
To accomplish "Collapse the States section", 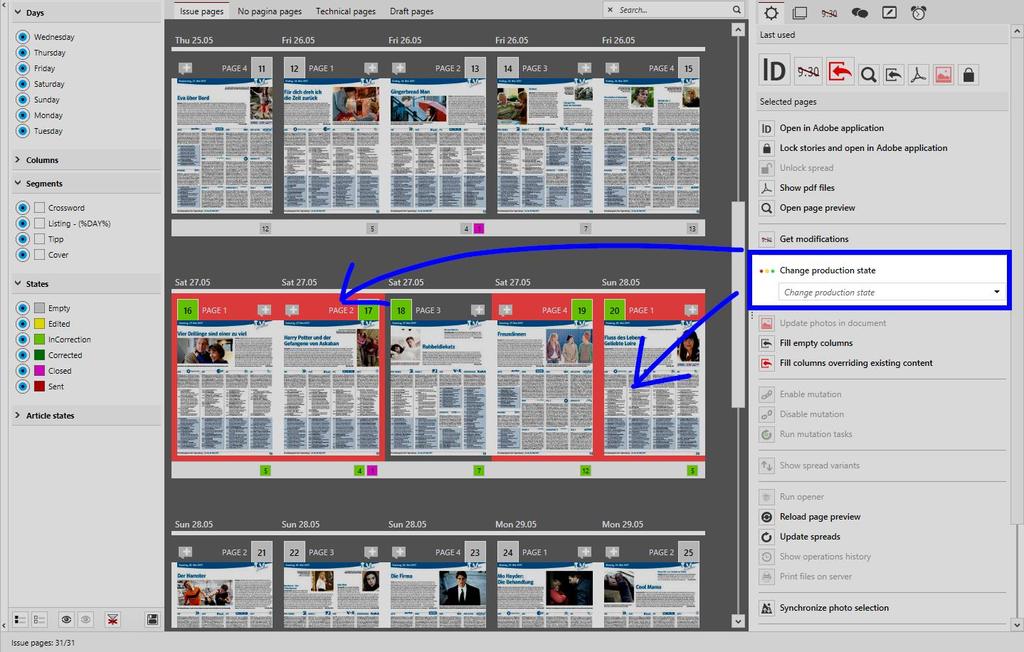I will (18, 284).
